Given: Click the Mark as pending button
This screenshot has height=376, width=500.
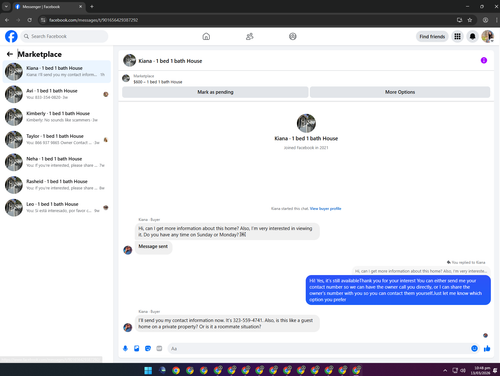Looking at the screenshot, I should pos(215,92).
